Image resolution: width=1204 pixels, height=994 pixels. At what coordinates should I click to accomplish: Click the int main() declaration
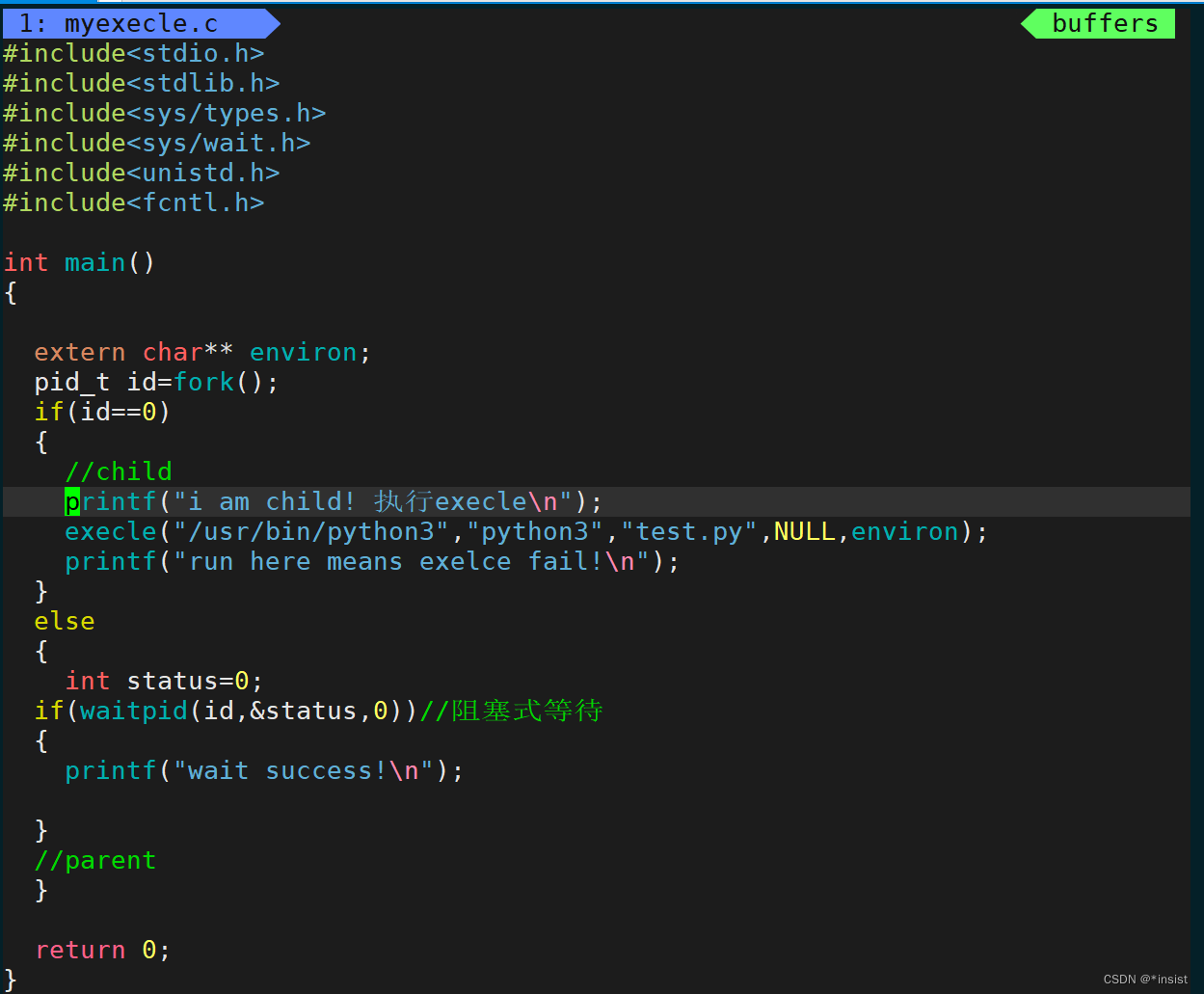coord(79,262)
